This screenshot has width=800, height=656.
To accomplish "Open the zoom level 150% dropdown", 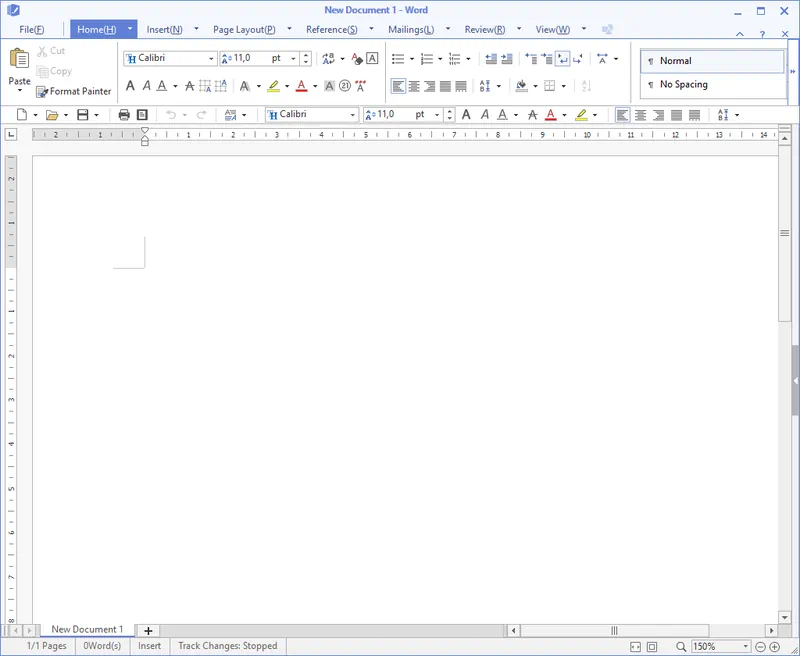I will pyautogui.click(x=745, y=647).
